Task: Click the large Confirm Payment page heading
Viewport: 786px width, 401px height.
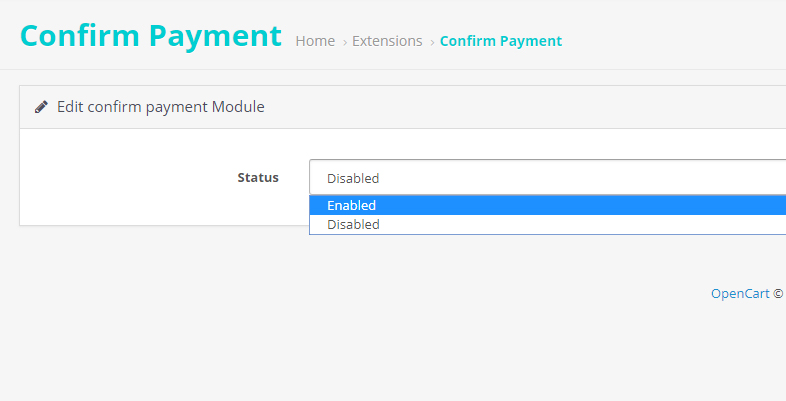Action: pos(151,35)
